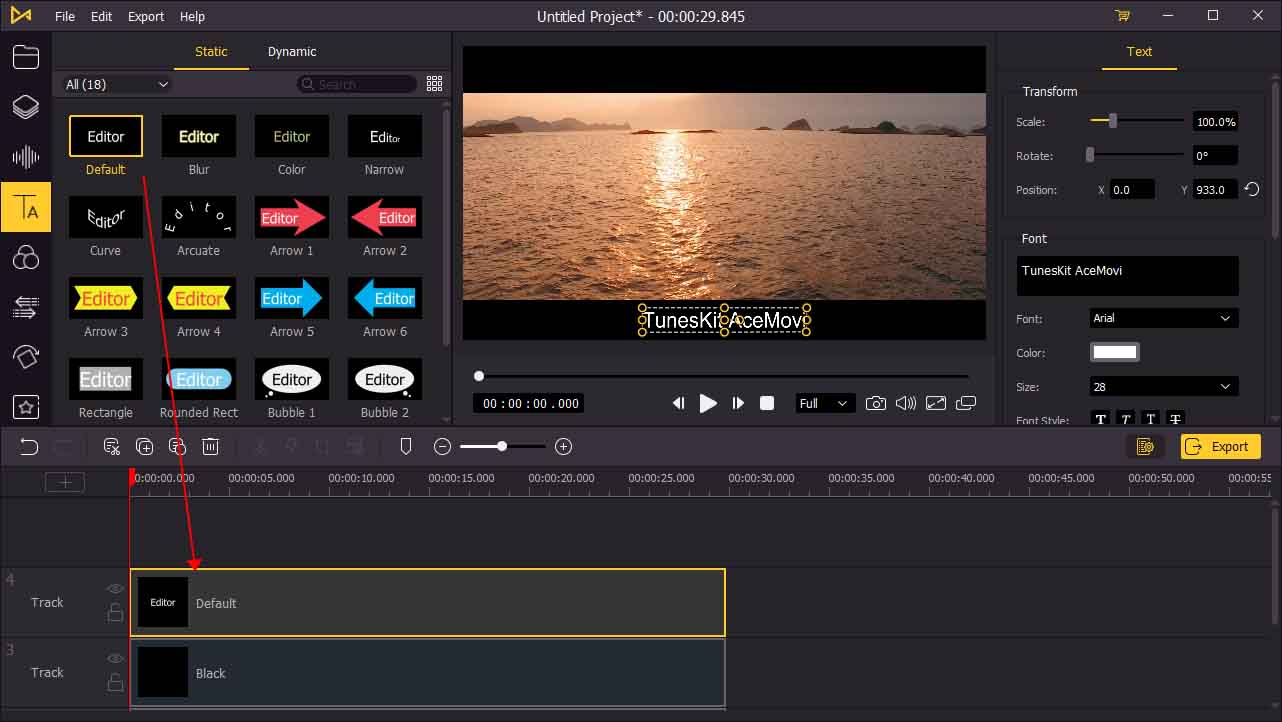Select the Text tool in sidebar

pos(26,207)
